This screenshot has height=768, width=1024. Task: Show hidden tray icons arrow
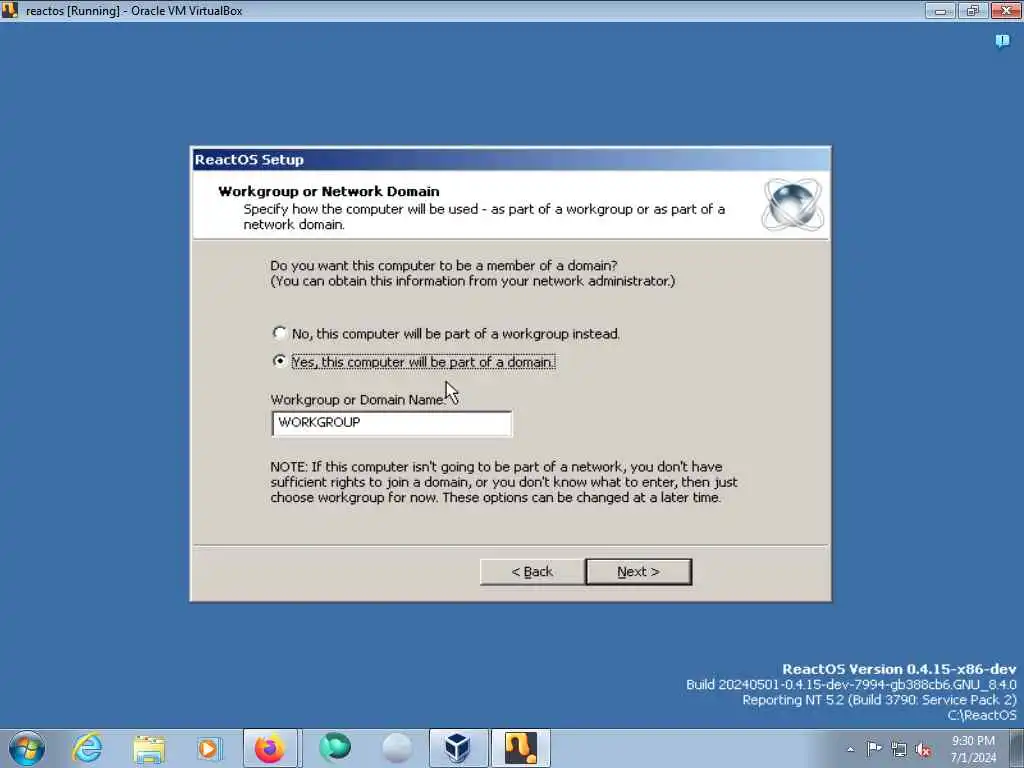850,750
